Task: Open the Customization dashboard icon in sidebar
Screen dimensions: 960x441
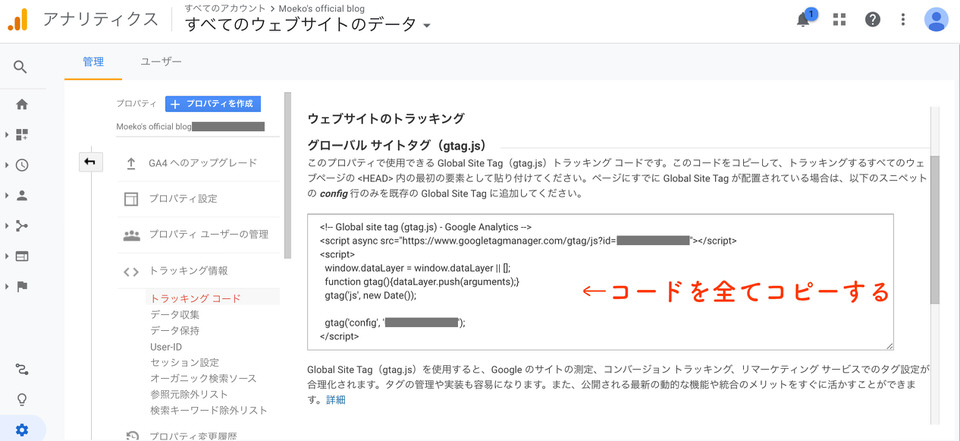Action: point(22,134)
